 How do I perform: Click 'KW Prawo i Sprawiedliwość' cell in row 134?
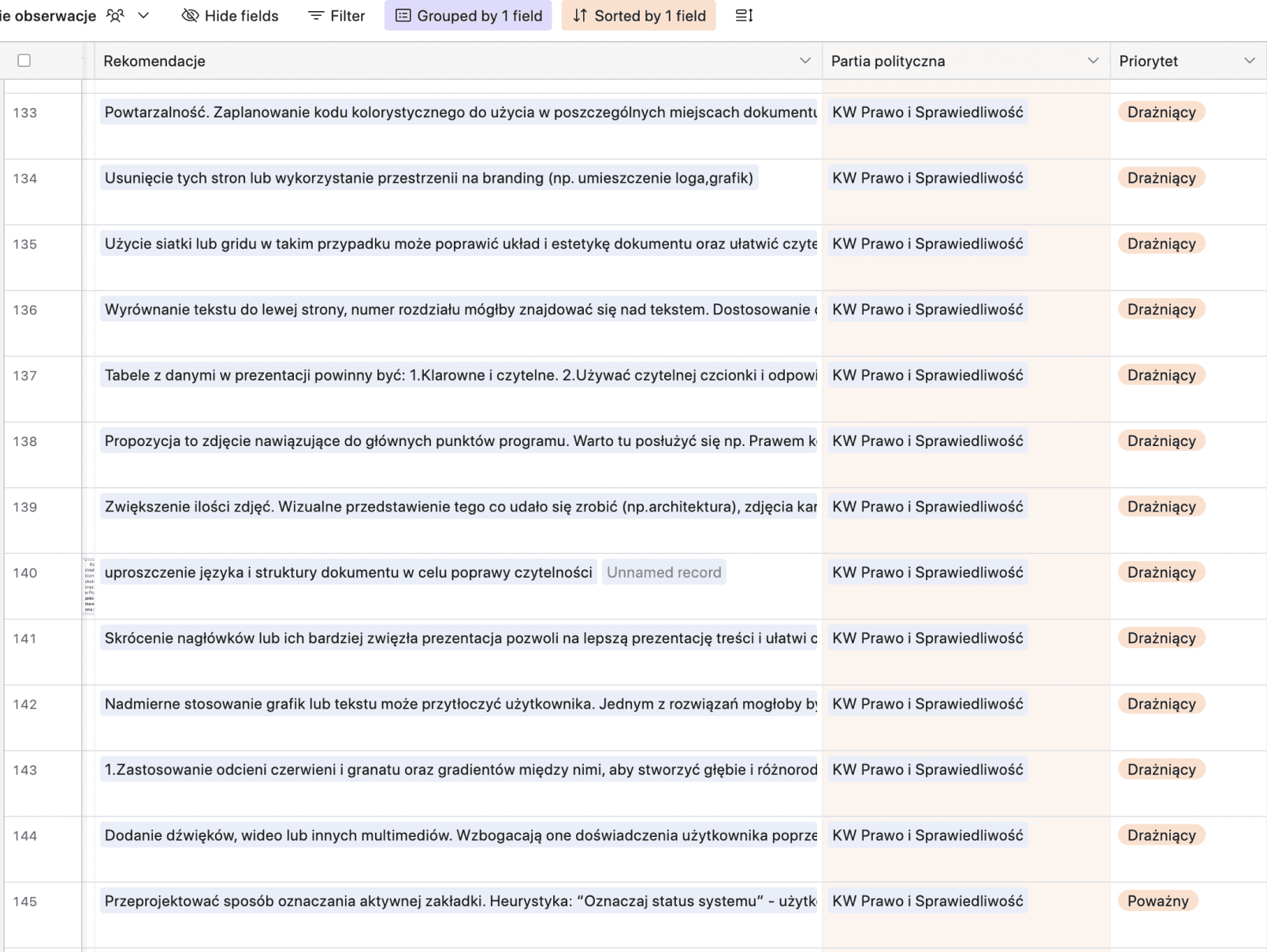click(967, 192)
